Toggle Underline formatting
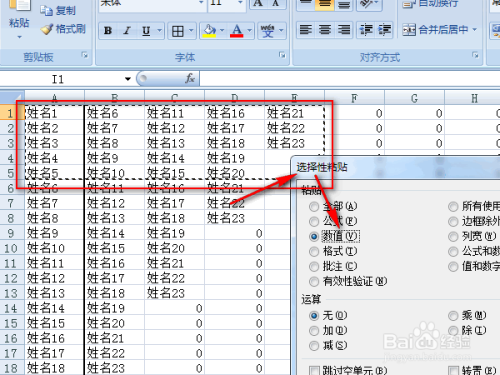The image size is (500, 375). (x=146, y=31)
